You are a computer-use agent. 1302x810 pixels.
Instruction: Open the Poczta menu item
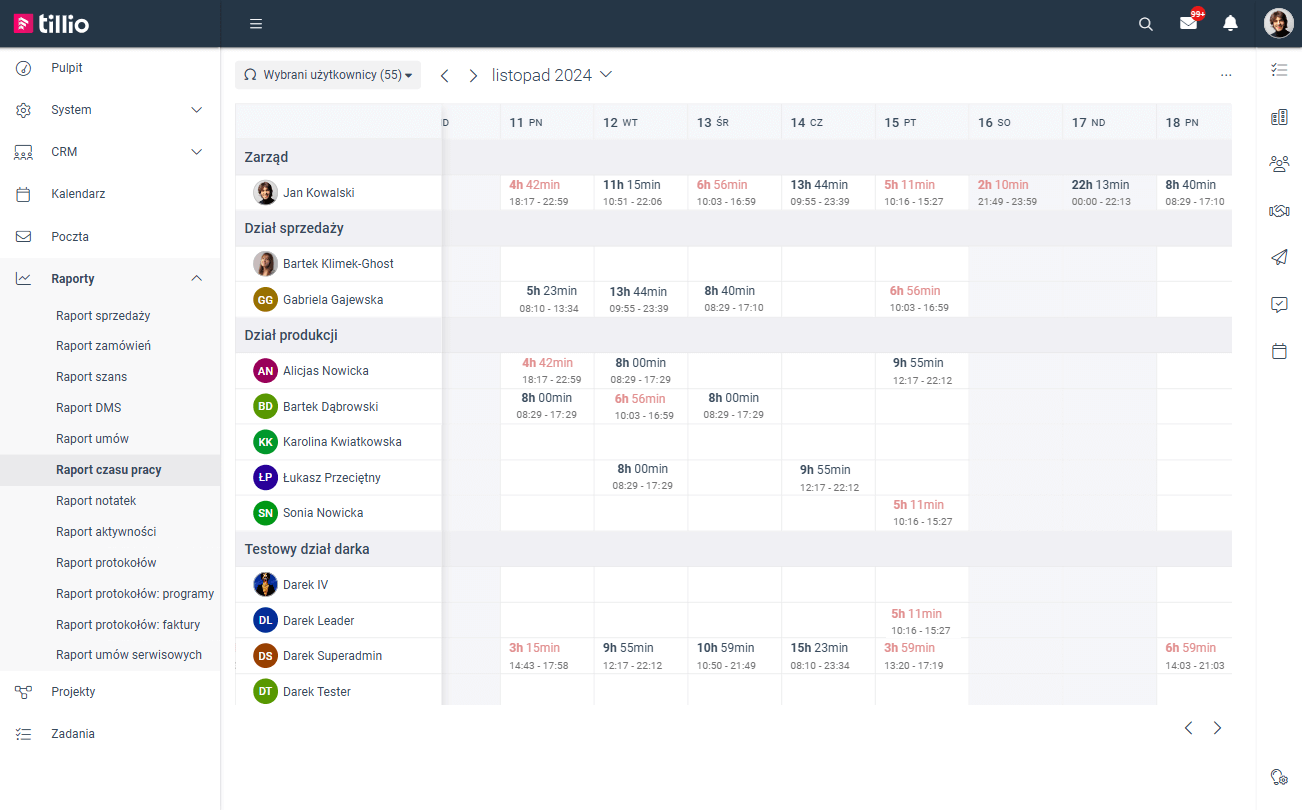coord(70,237)
